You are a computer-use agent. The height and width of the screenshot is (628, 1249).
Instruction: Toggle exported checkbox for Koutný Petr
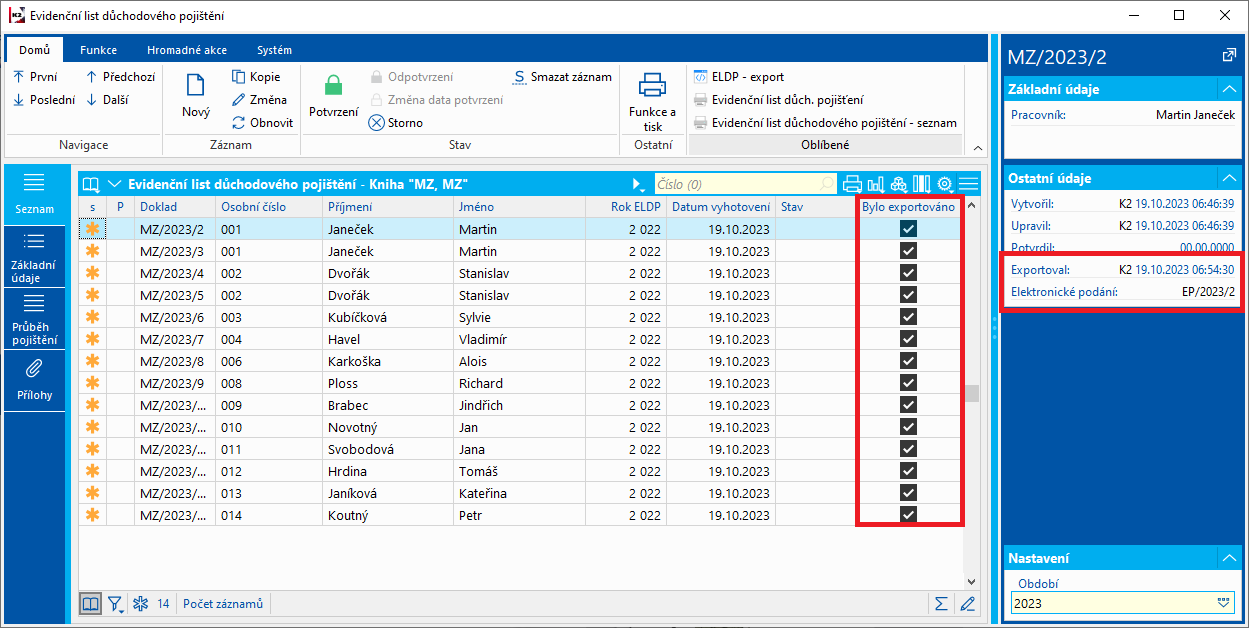pos(908,515)
